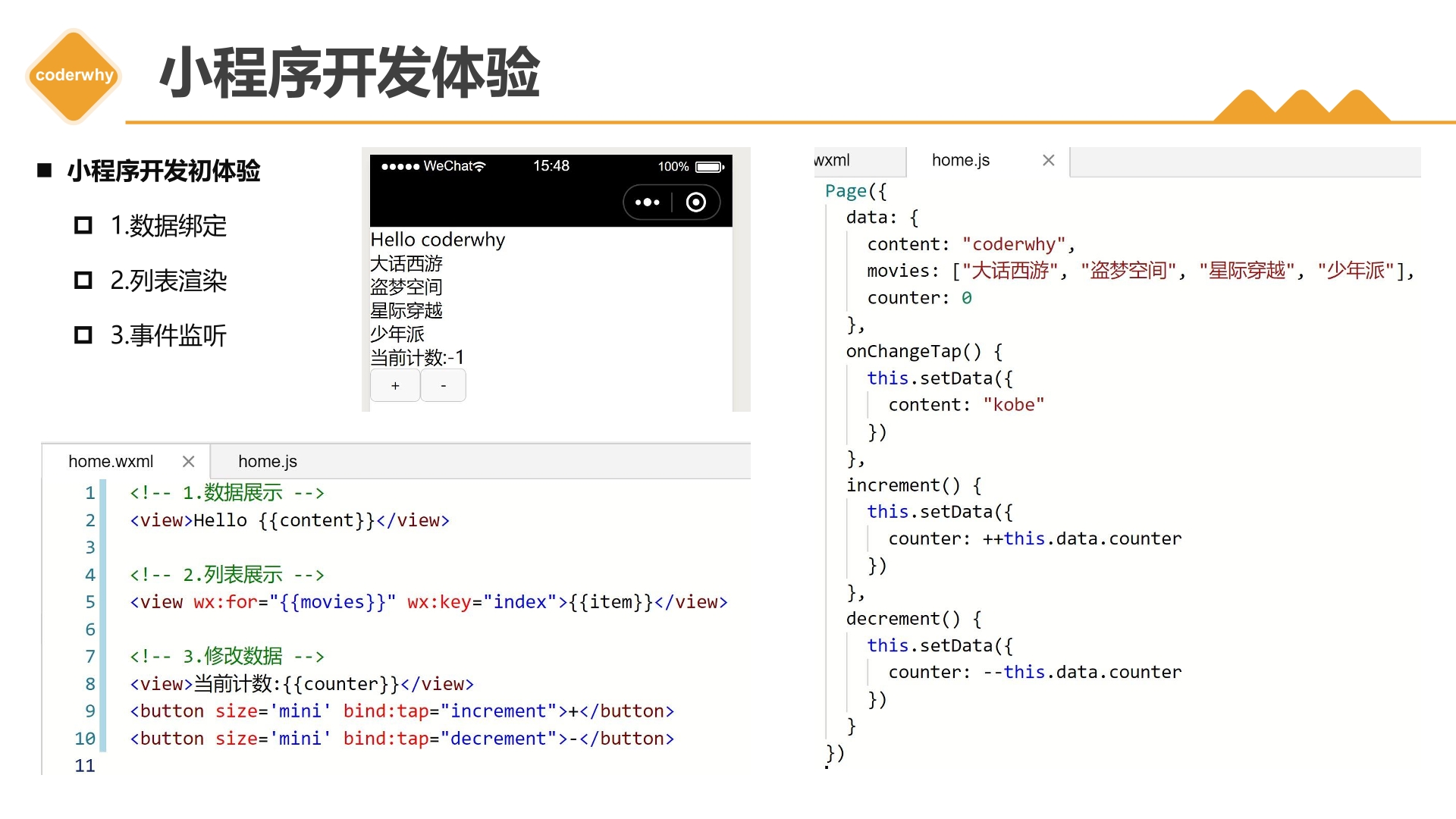Click the 100% battery percentage text
The image size is (1456, 819).
pyautogui.click(x=673, y=167)
